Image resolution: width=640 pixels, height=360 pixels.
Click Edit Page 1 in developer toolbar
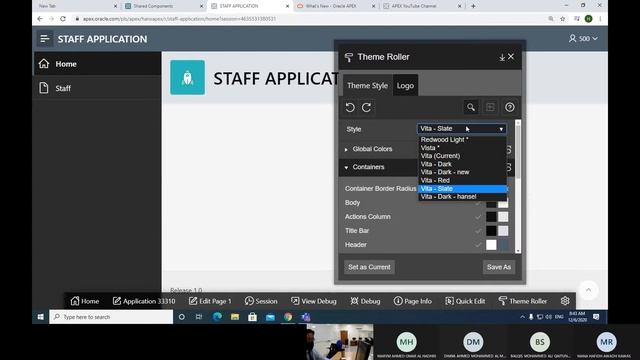click(210, 301)
